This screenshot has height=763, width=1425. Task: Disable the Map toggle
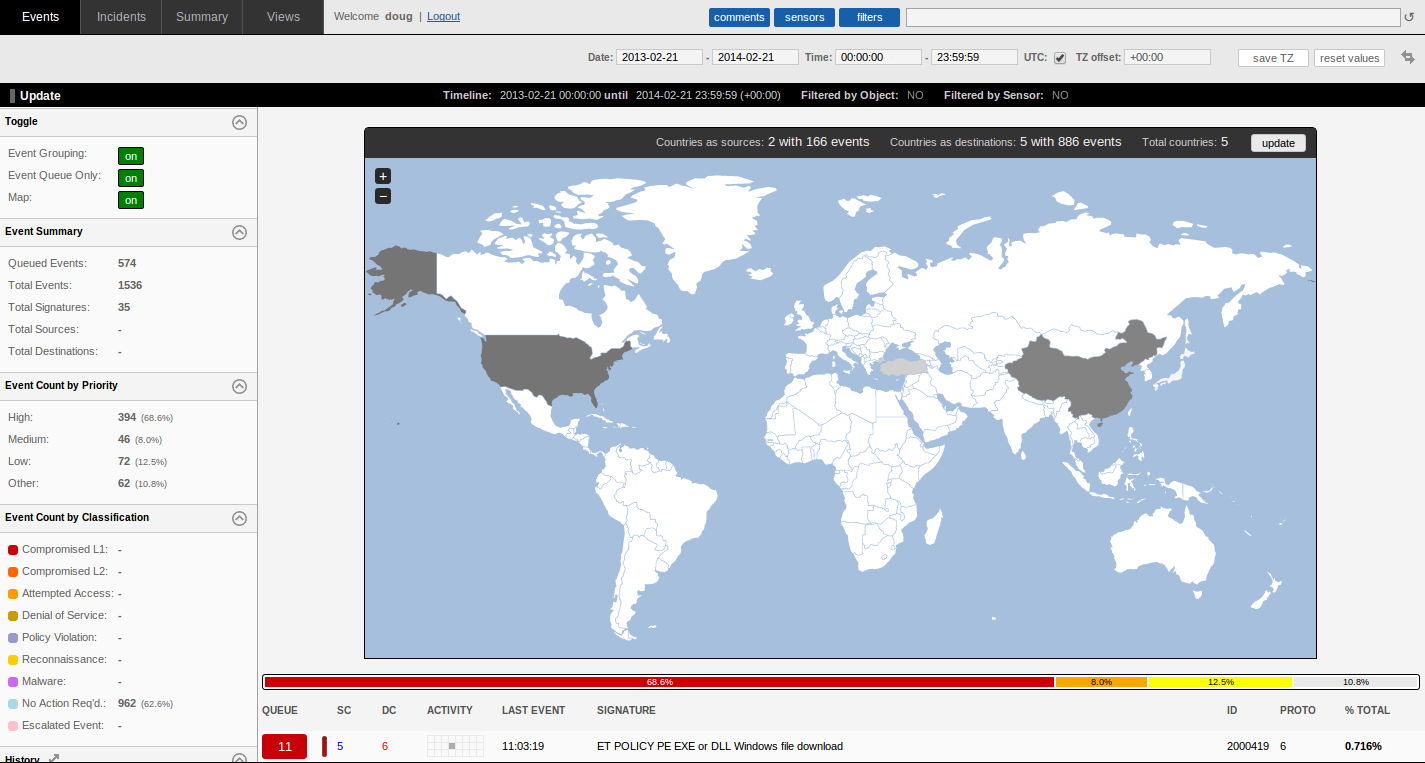pyautogui.click(x=131, y=199)
